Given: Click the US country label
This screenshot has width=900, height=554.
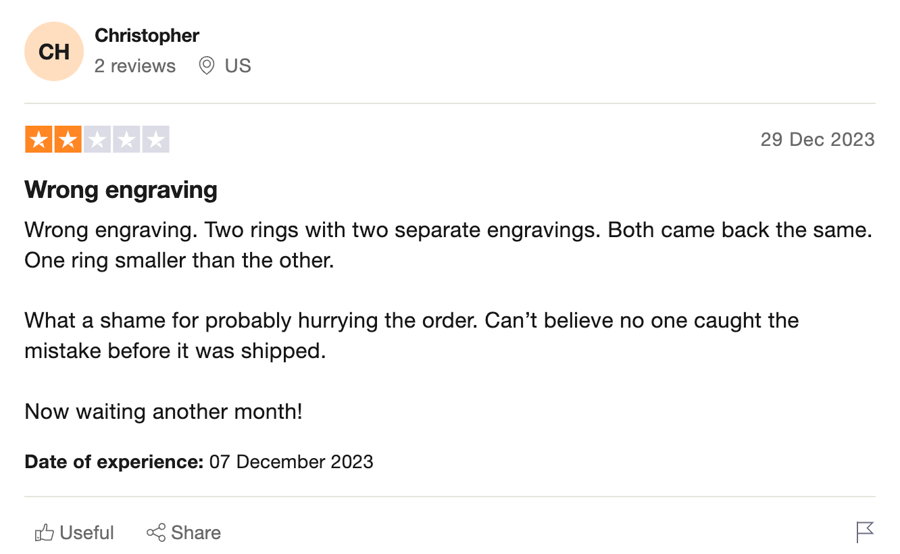Looking at the screenshot, I should point(238,66).
